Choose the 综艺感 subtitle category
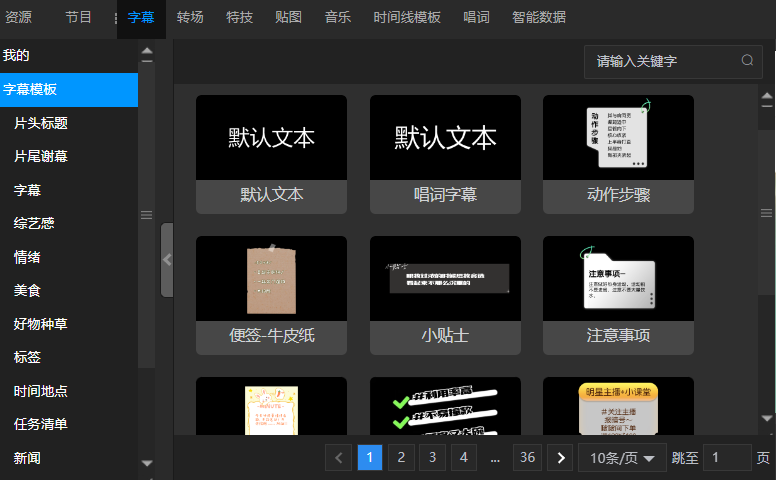This screenshot has height=480, width=776. tap(34, 223)
